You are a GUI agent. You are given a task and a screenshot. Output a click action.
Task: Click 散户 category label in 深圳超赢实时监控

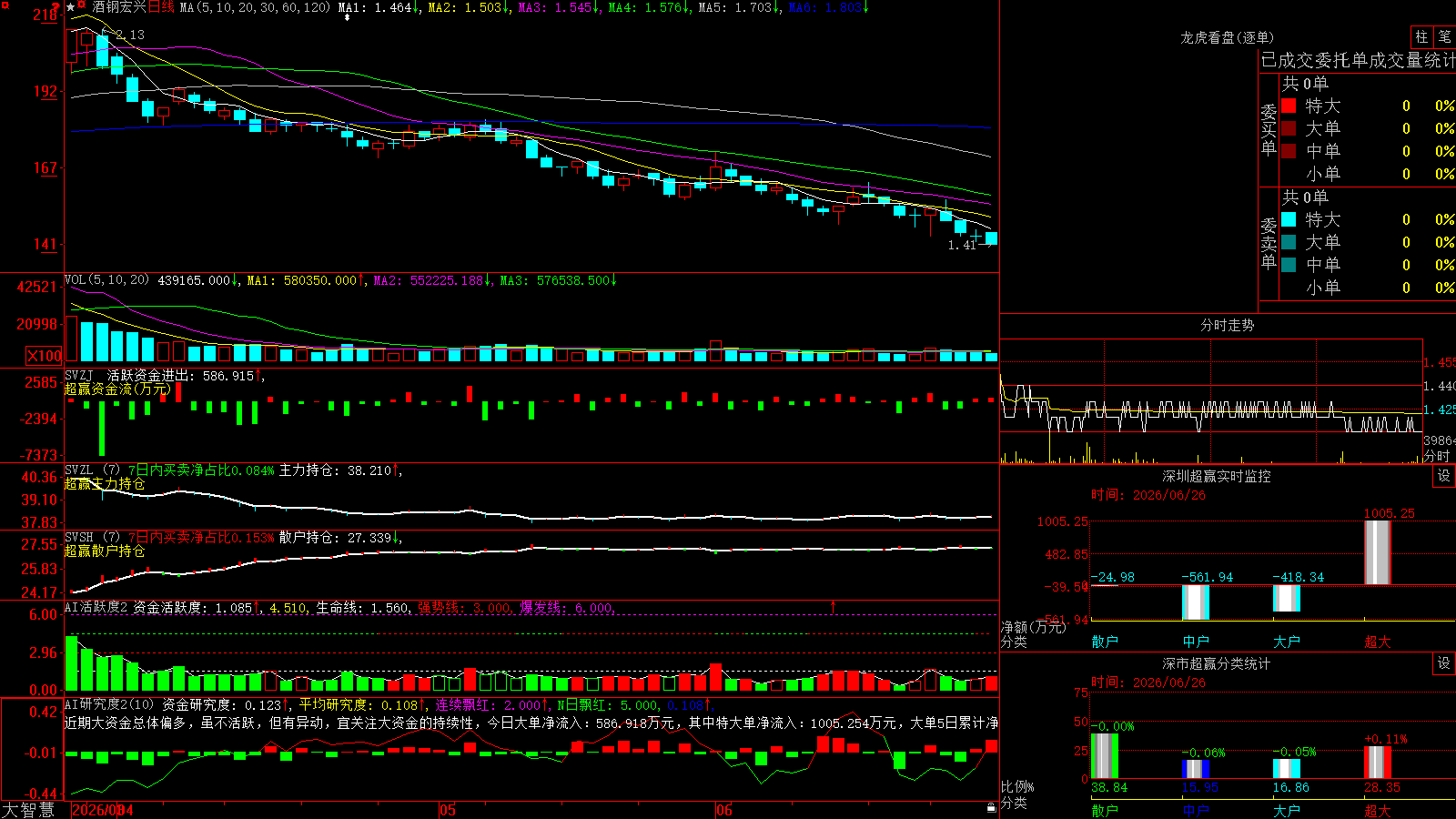click(x=1105, y=642)
